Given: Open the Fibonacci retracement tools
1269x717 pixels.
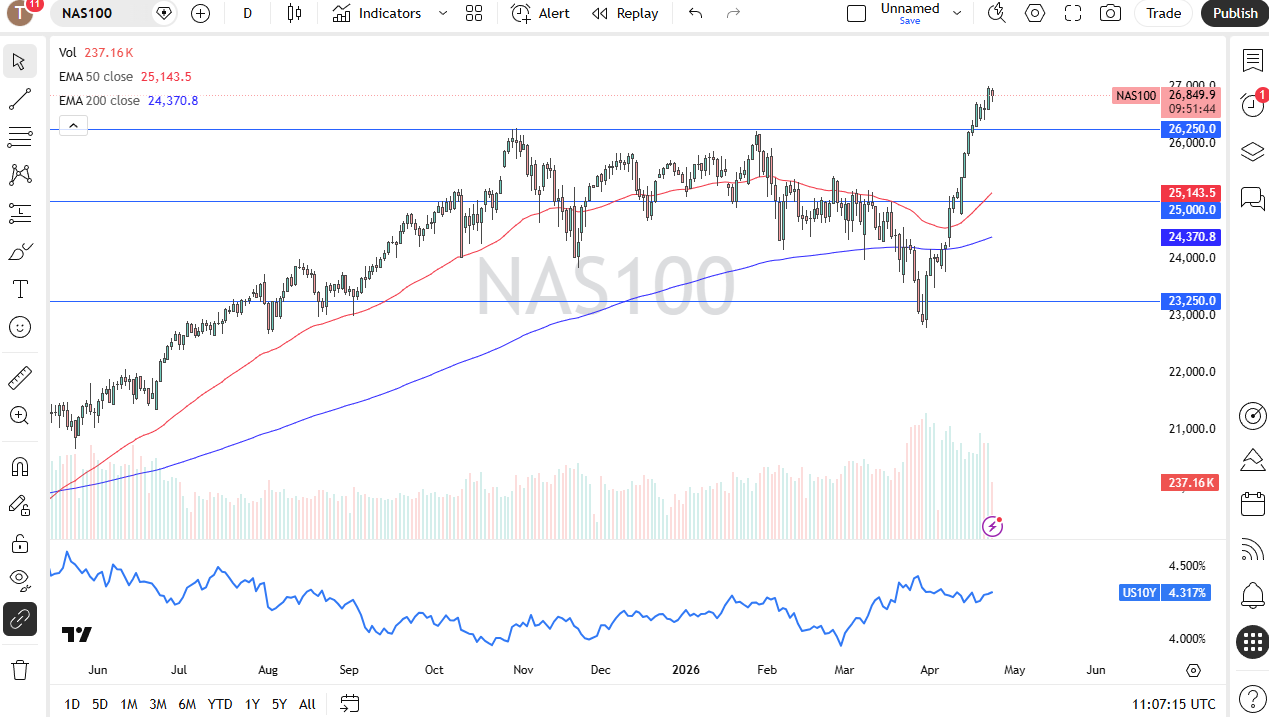Looking at the screenshot, I should point(19,137).
